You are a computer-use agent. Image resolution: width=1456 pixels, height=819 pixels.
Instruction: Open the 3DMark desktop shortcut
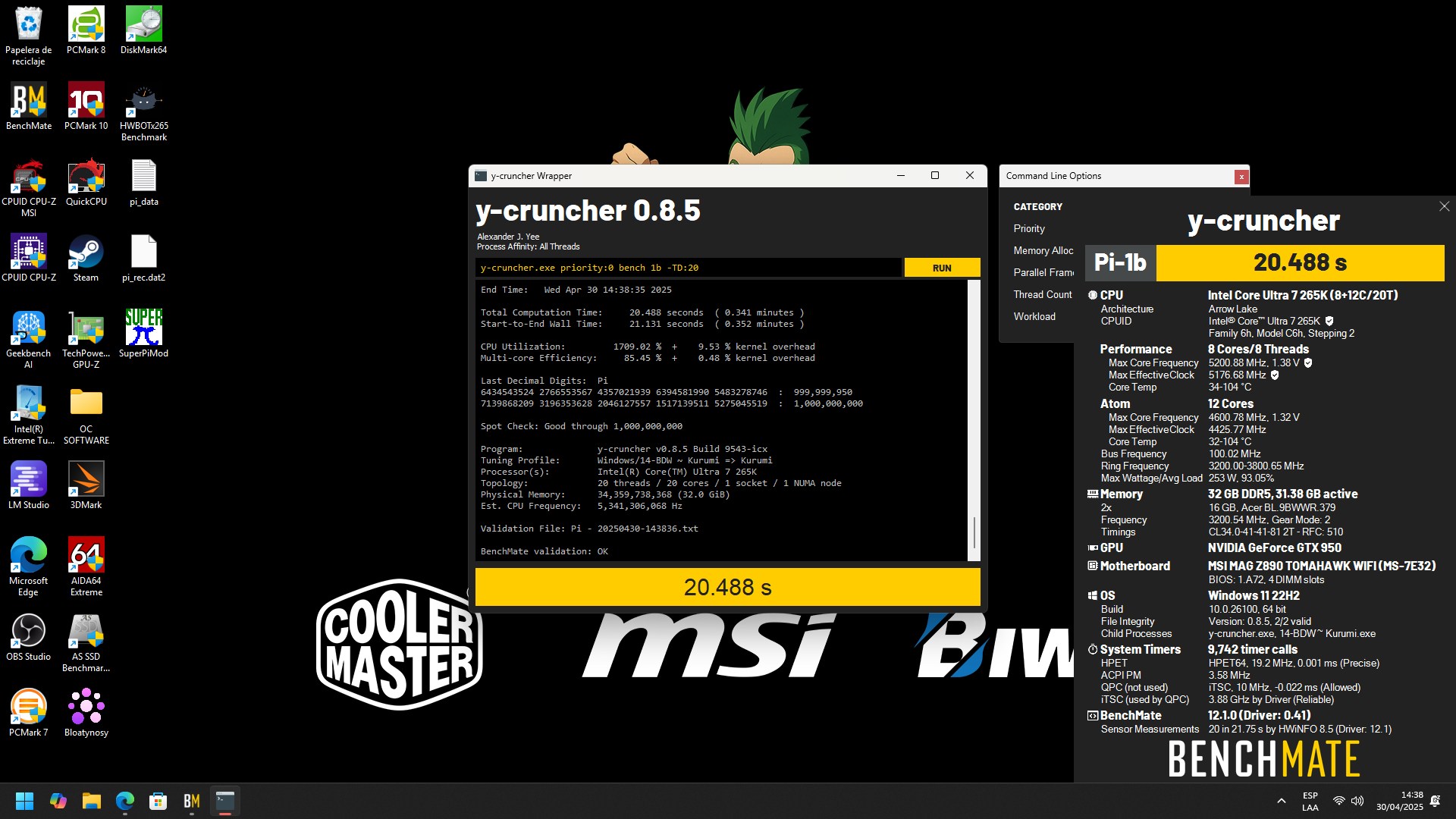pos(86,485)
